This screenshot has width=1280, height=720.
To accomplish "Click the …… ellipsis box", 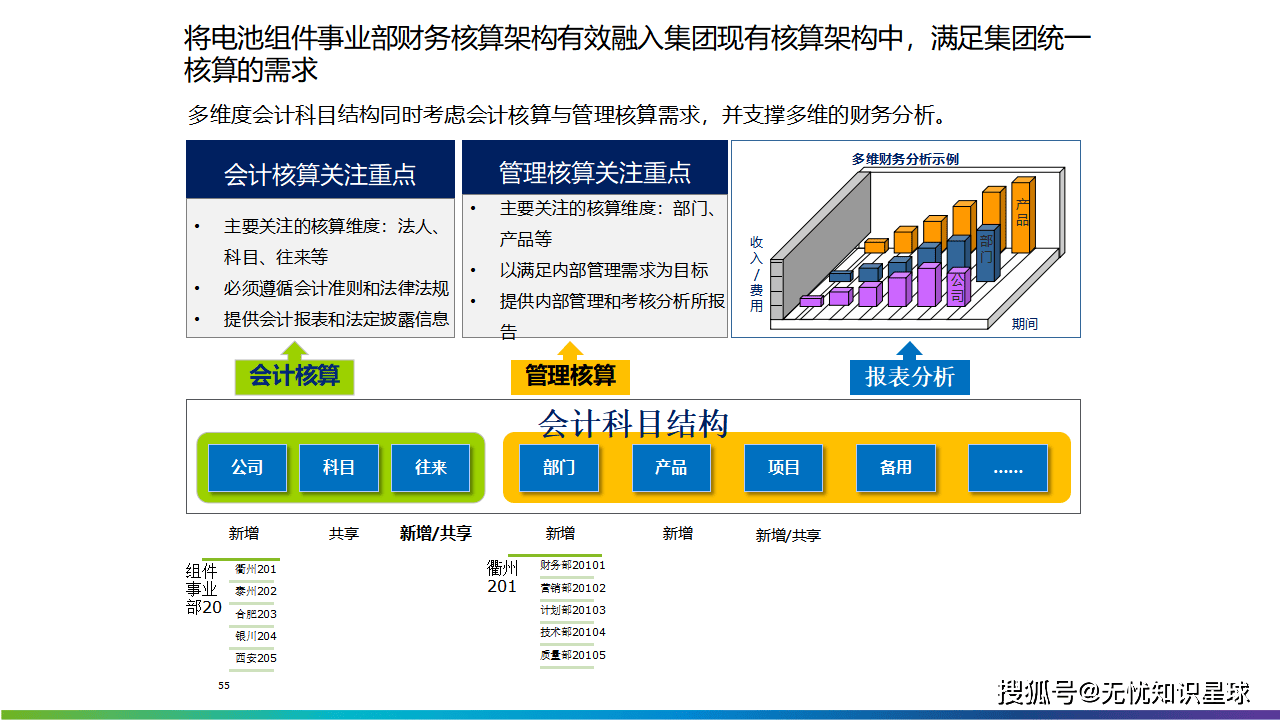I will (1008, 467).
